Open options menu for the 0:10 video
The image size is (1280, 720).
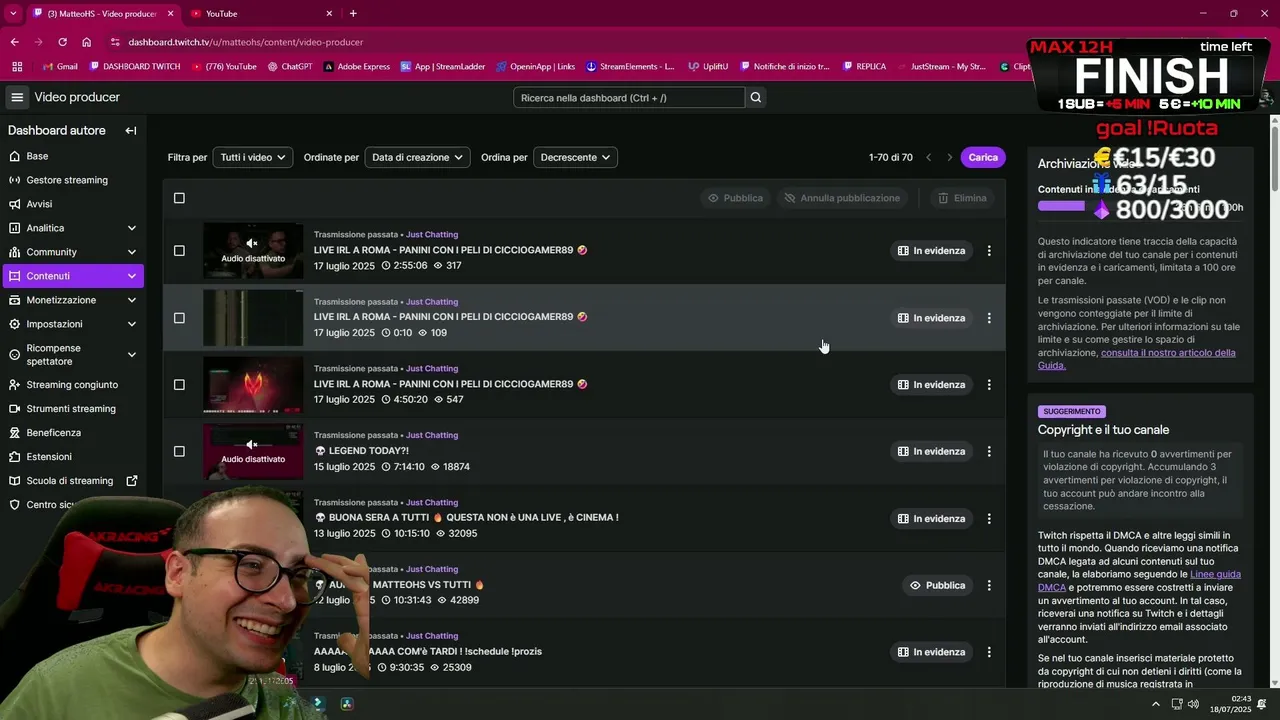pos(989,318)
